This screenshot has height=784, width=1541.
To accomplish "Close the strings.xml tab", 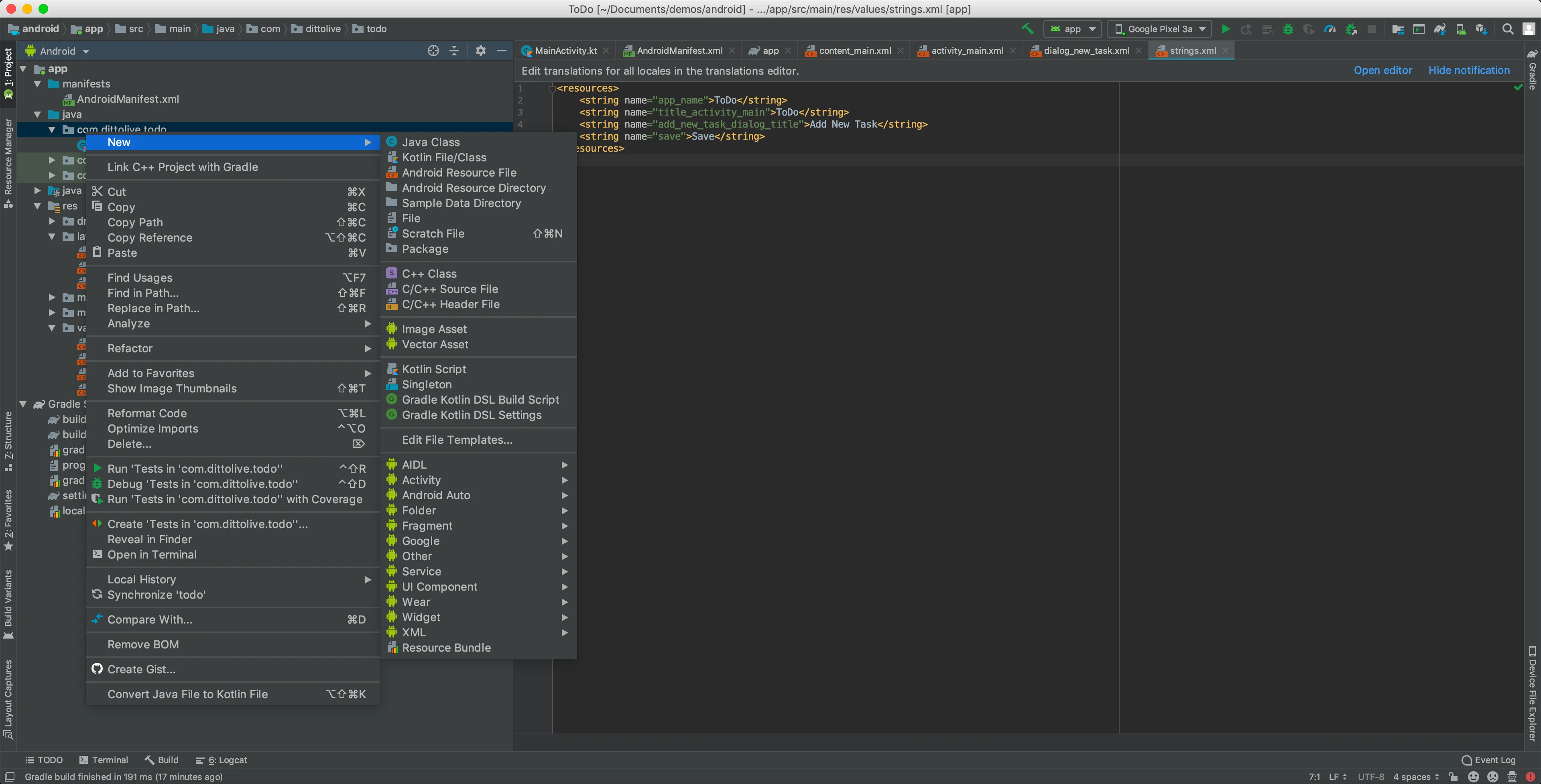I will 1226,51.
